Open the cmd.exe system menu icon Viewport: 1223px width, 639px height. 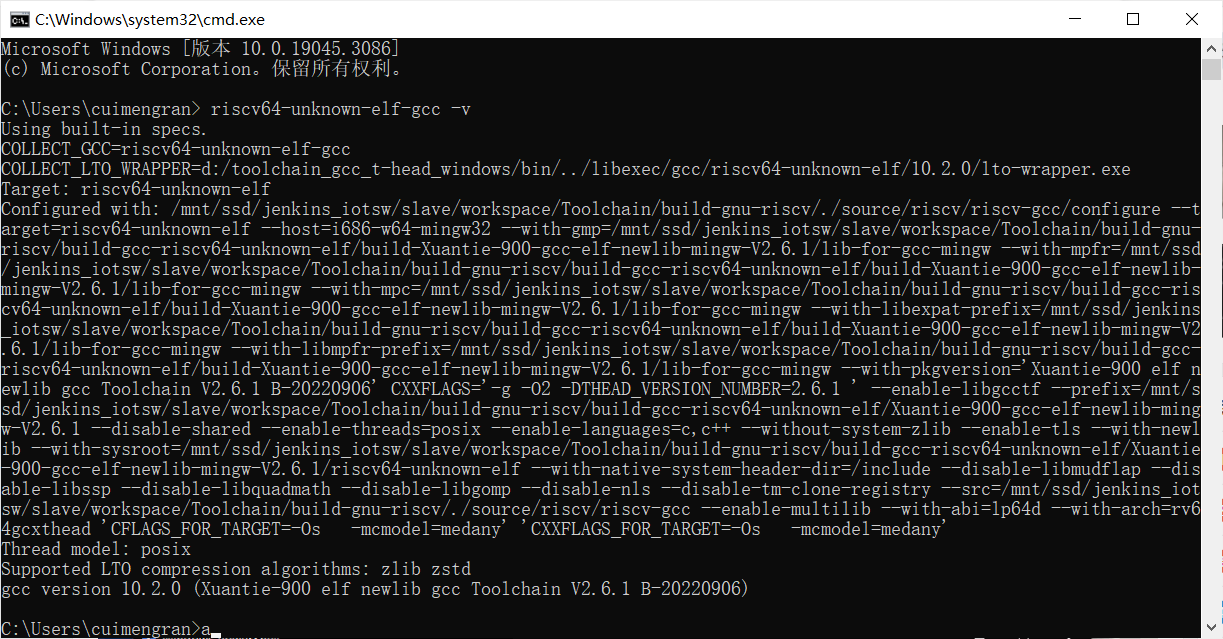pos(17,19)
